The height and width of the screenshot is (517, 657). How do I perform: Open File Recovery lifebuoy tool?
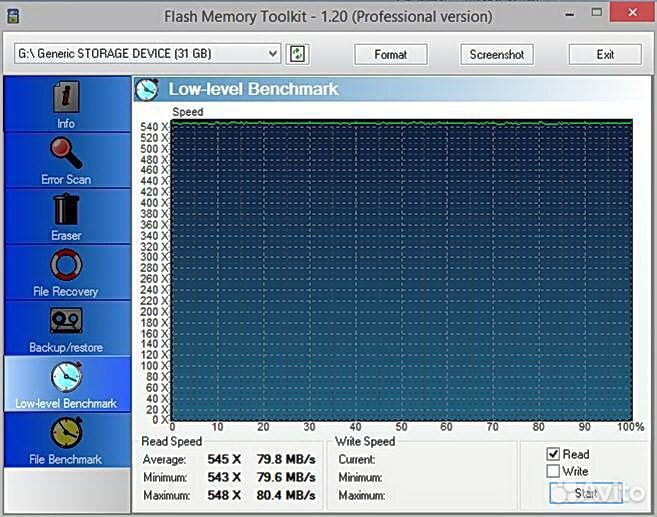coord(66,265)
